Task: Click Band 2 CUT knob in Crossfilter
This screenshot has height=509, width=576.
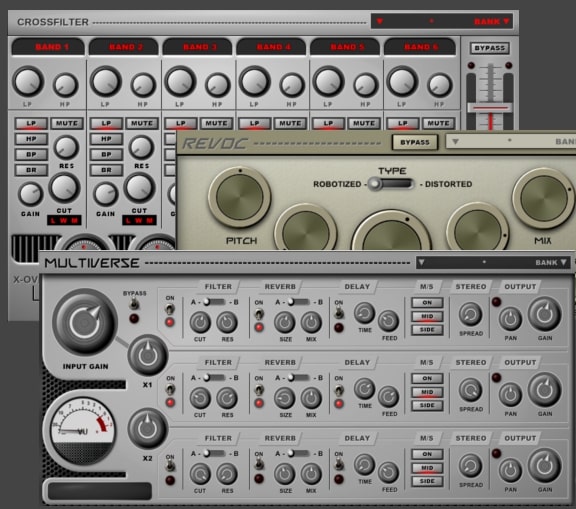Action: [x=139, y=188]
